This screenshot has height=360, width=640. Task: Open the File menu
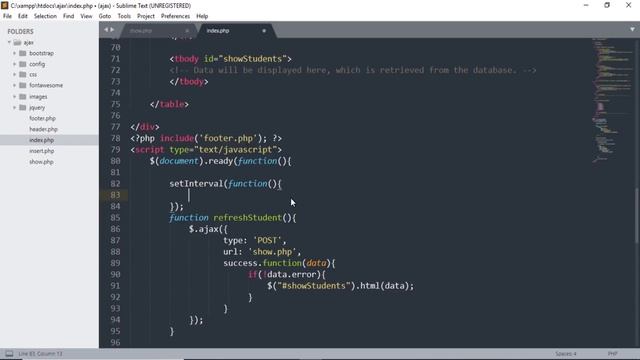(x=7, y=16)
